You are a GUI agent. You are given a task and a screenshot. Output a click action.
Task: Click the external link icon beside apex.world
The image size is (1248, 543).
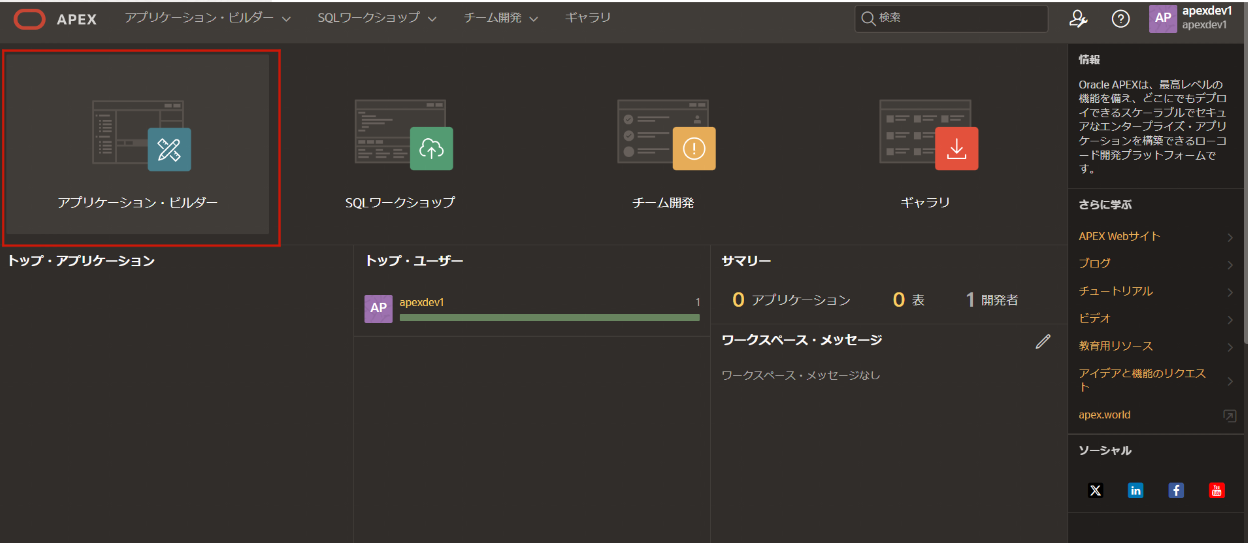click(1230, 415)
